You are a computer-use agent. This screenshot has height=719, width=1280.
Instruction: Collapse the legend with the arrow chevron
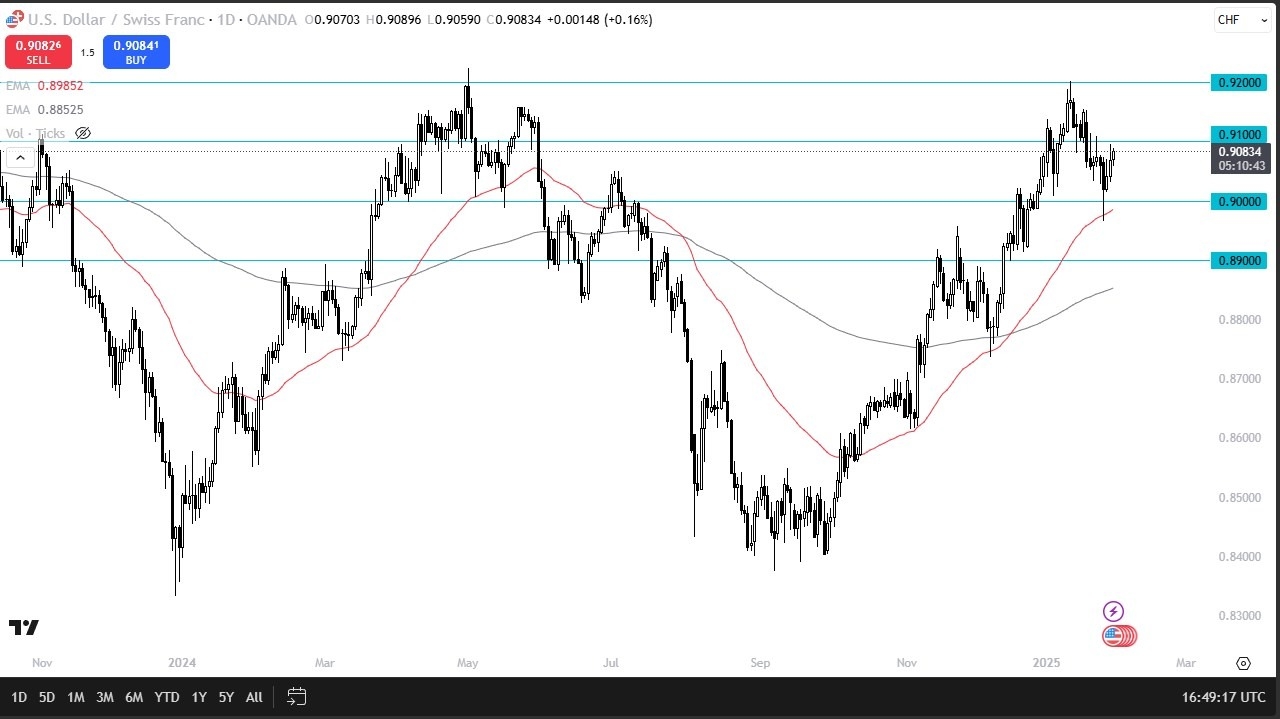click(x=20, y=157)
